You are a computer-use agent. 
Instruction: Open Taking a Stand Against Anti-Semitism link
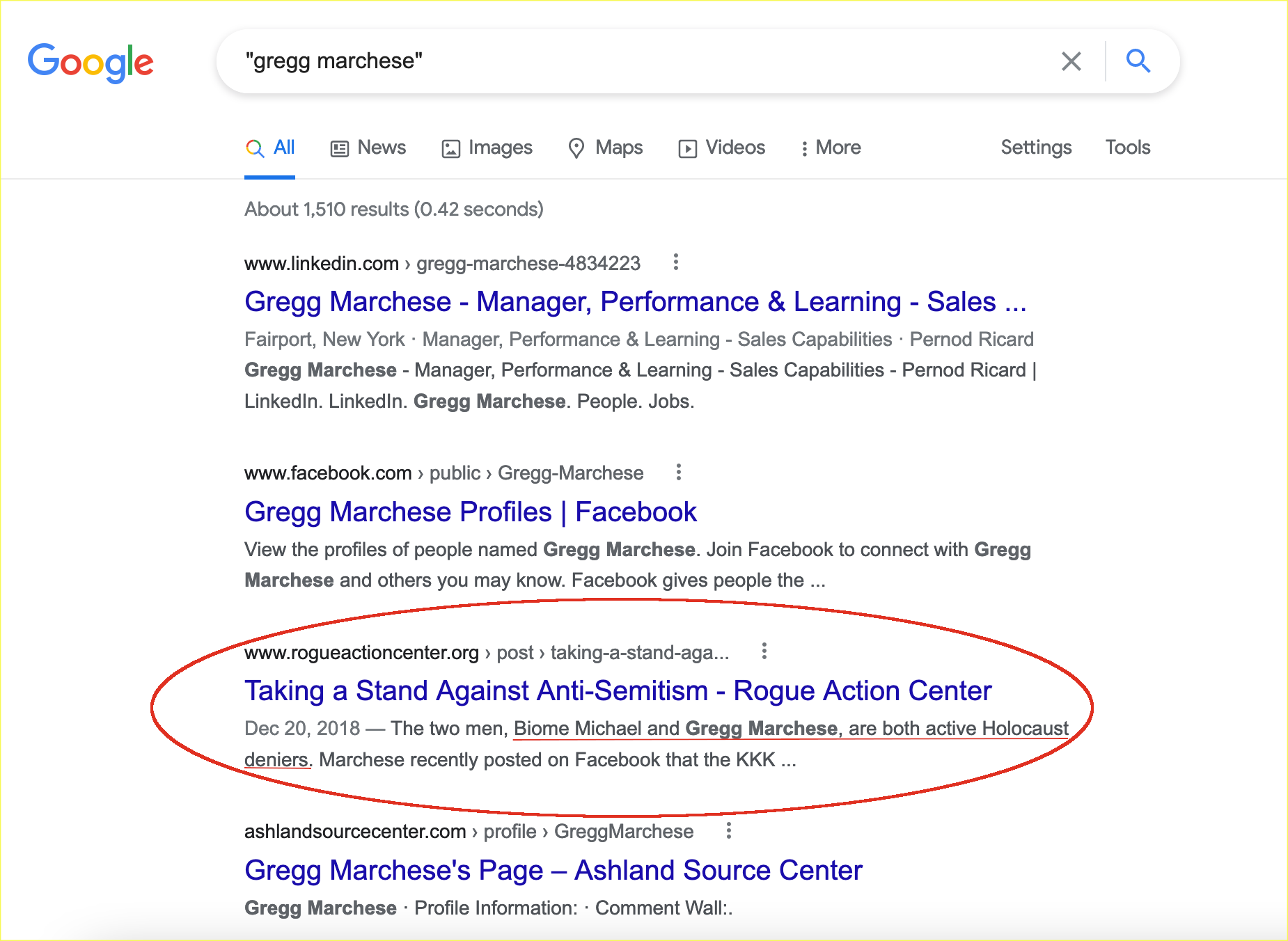[x=618, y=690]
